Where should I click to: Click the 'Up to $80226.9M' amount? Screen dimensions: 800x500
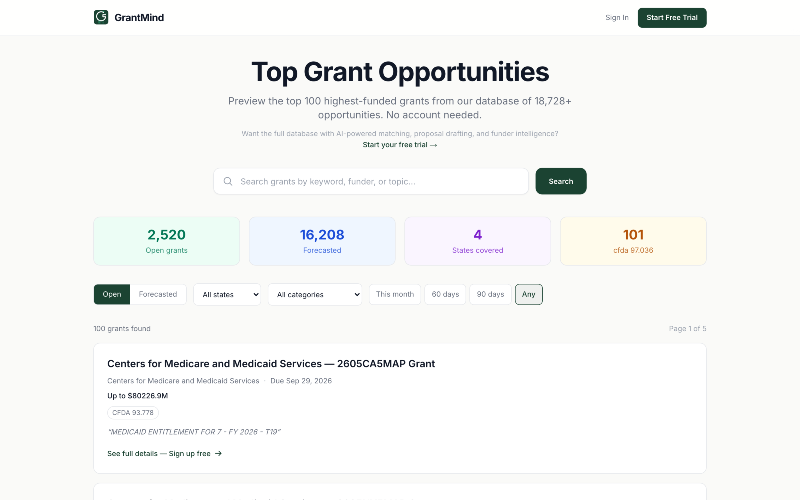point(137,395)
